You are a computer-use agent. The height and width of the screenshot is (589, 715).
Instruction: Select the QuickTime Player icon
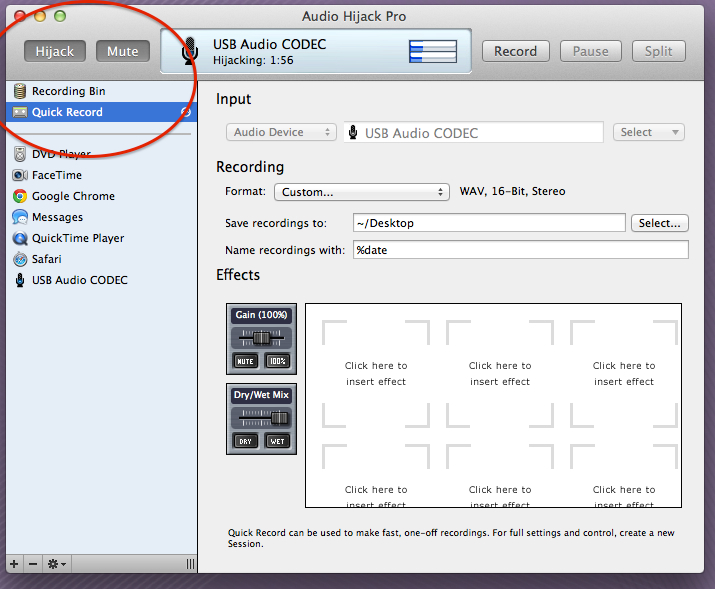[x=20, y=238]
